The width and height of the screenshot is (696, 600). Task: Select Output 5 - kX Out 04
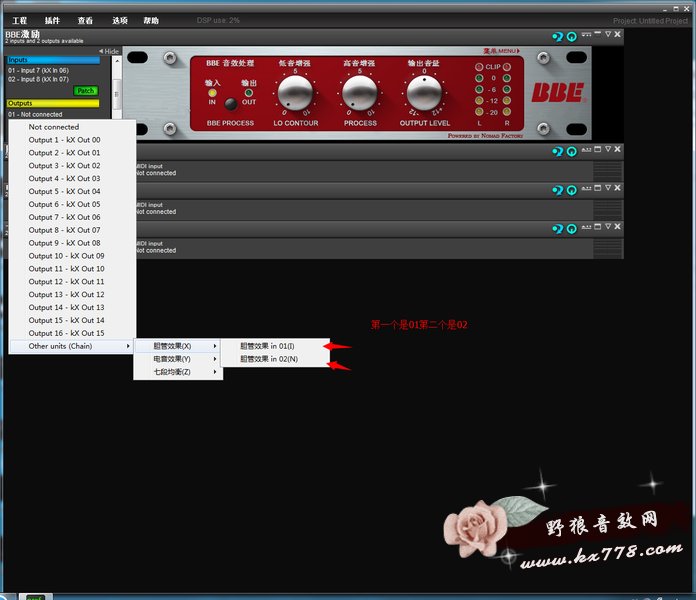pos(72,191)
